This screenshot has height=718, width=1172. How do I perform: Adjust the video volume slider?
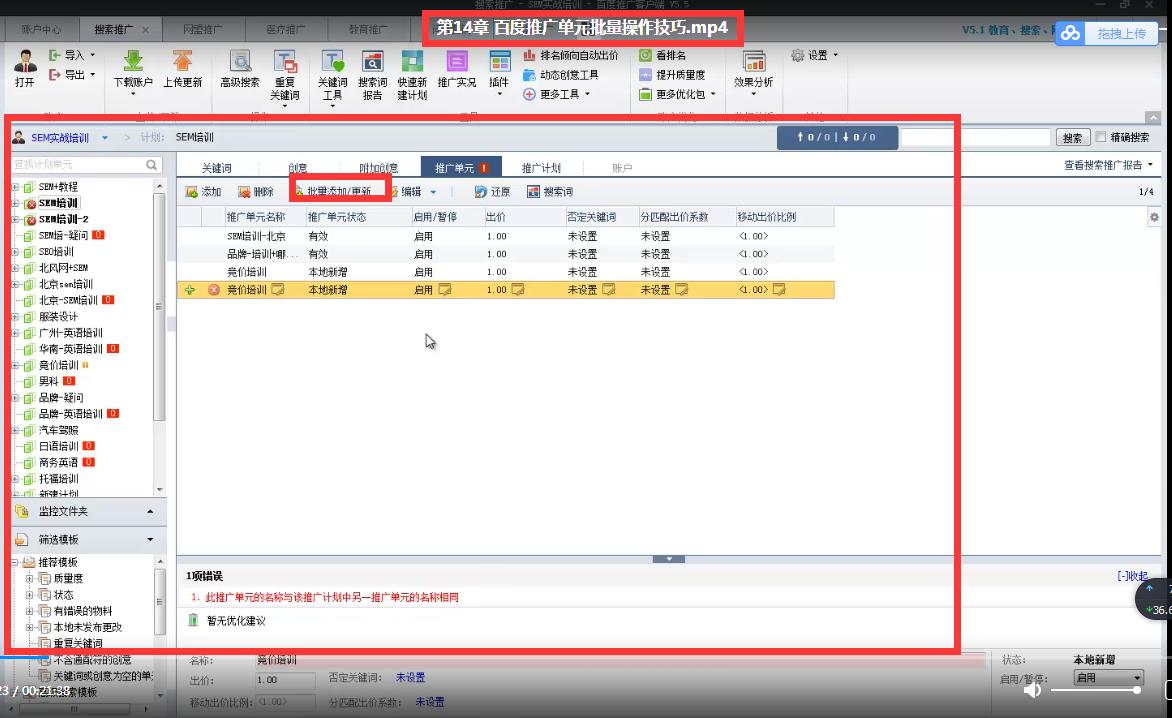click(x=1095, y=690)
